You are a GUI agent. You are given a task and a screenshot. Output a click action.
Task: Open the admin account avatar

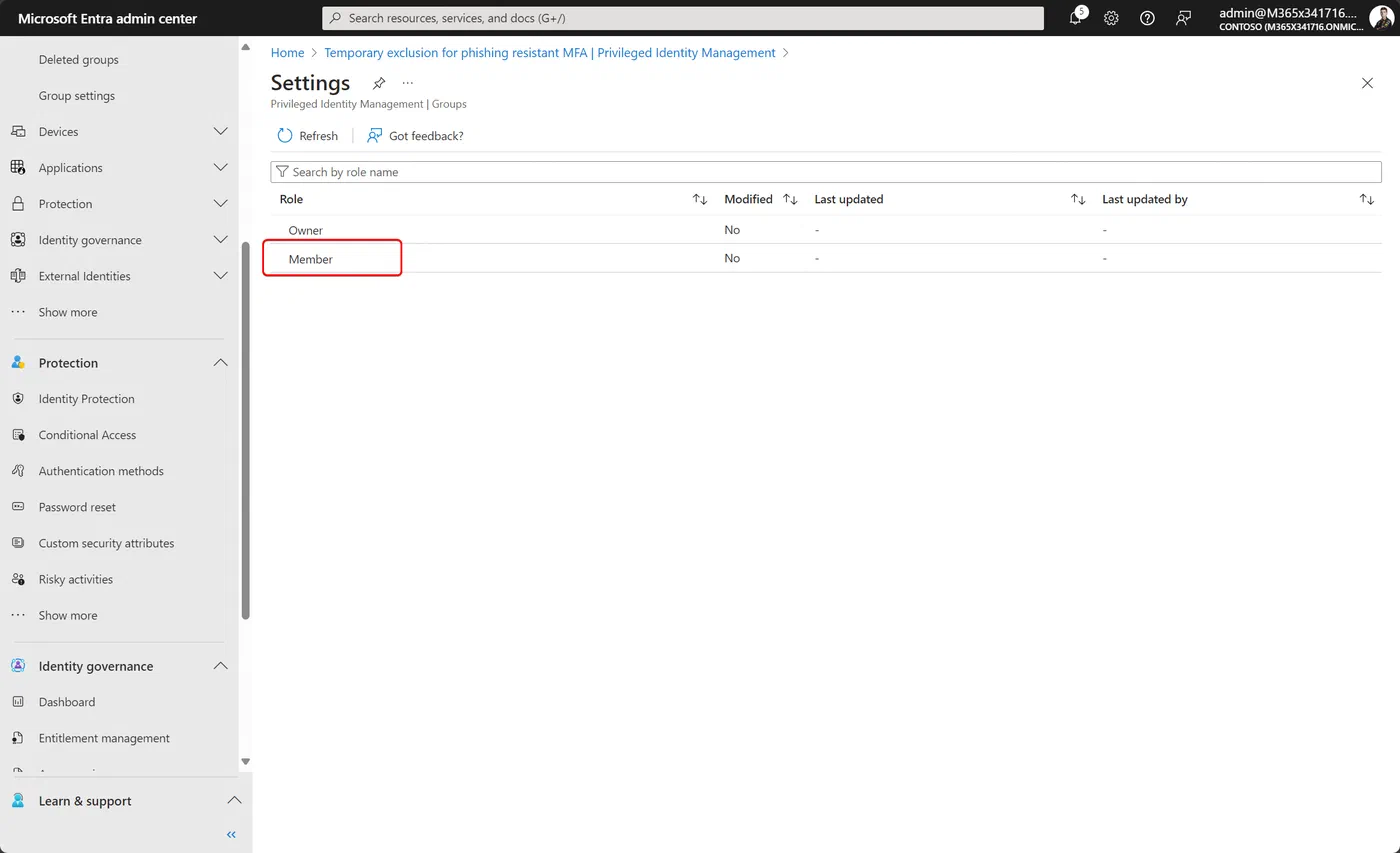1381,18
